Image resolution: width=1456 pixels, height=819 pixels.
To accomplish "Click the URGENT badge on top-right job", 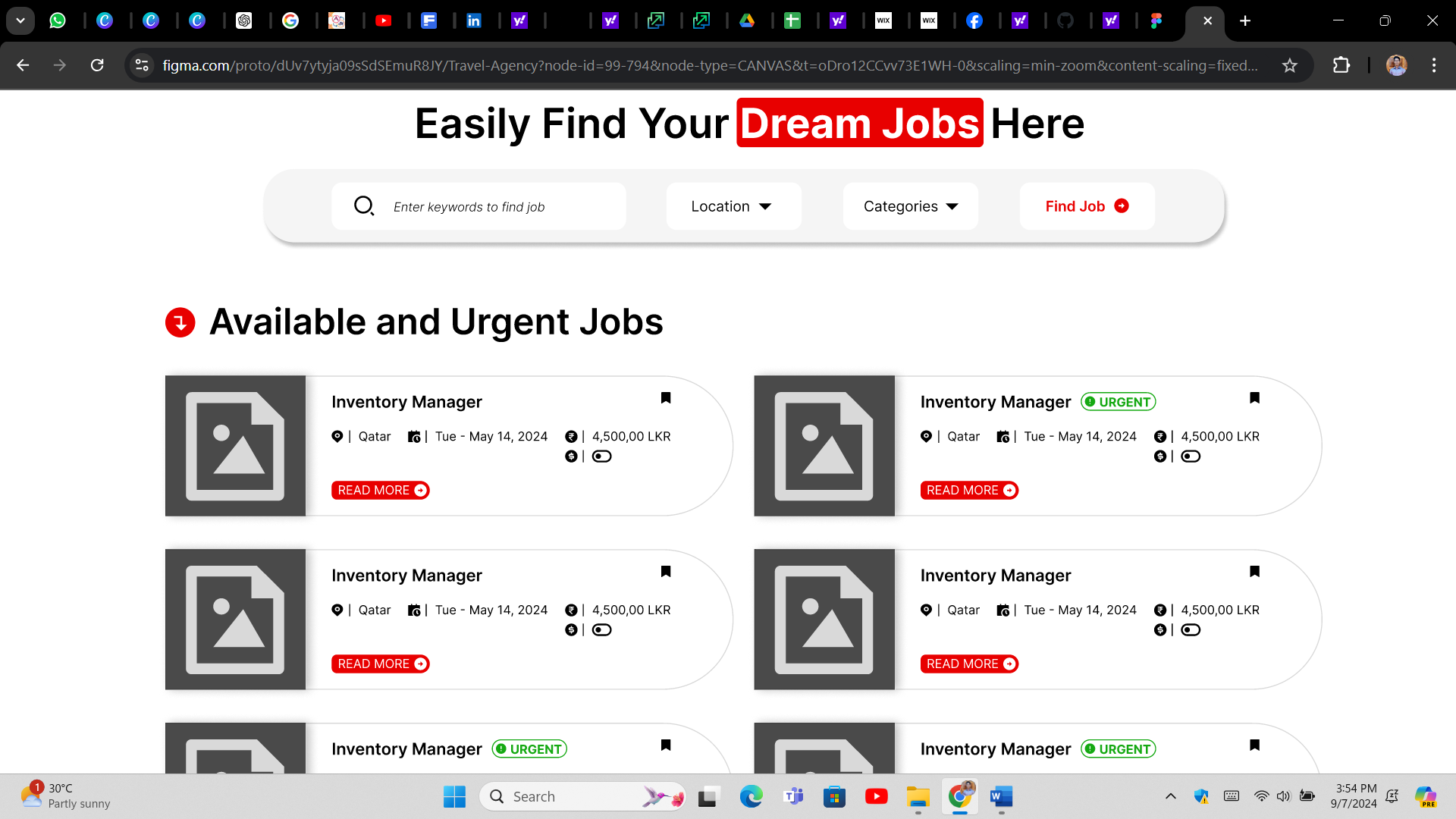I will click(x=1118, y=402).
